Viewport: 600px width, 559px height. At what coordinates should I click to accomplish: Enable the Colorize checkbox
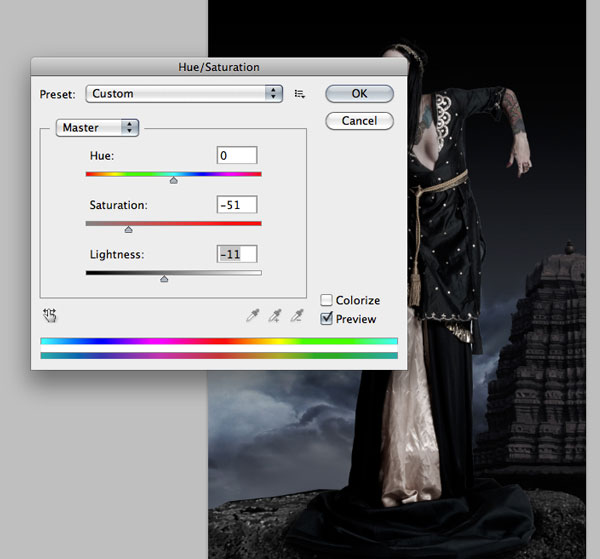tap(326, 300)
